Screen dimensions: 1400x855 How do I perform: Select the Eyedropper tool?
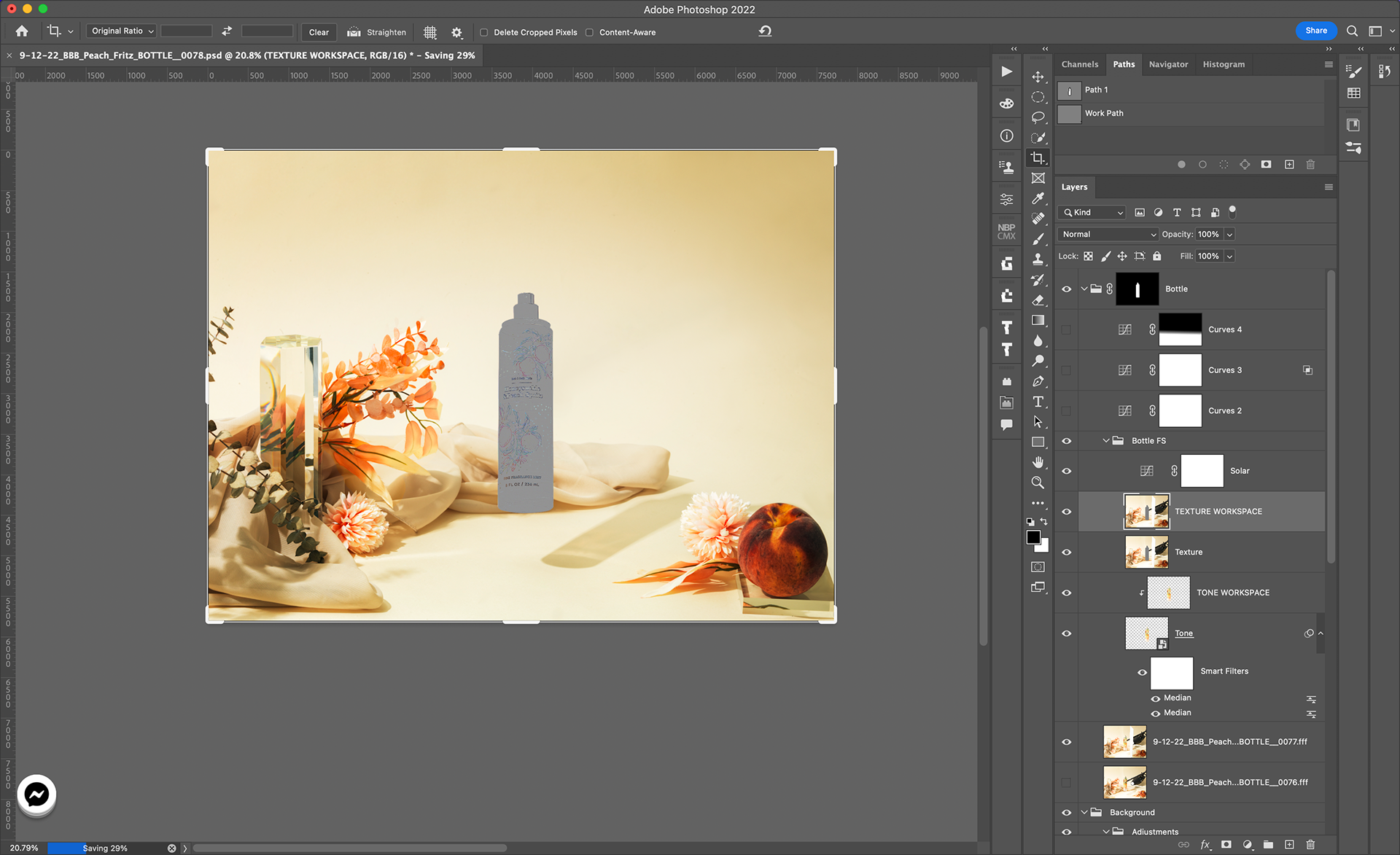[x=1038, y=198]
